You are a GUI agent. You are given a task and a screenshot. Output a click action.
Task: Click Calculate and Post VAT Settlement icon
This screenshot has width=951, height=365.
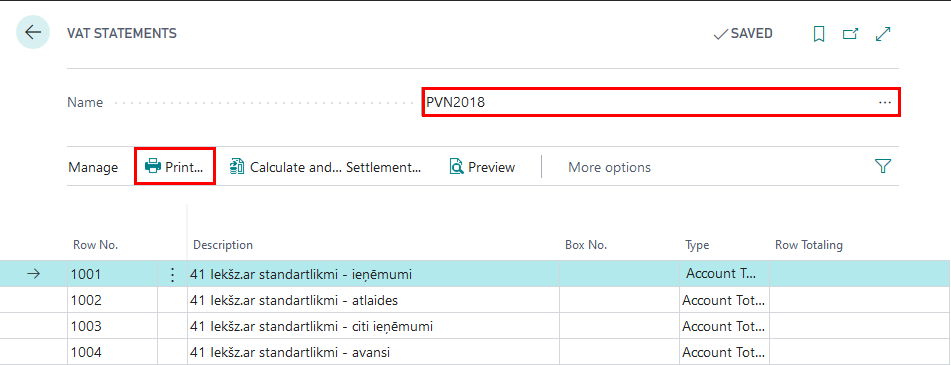pyautogui.click(x=237, y=167)
